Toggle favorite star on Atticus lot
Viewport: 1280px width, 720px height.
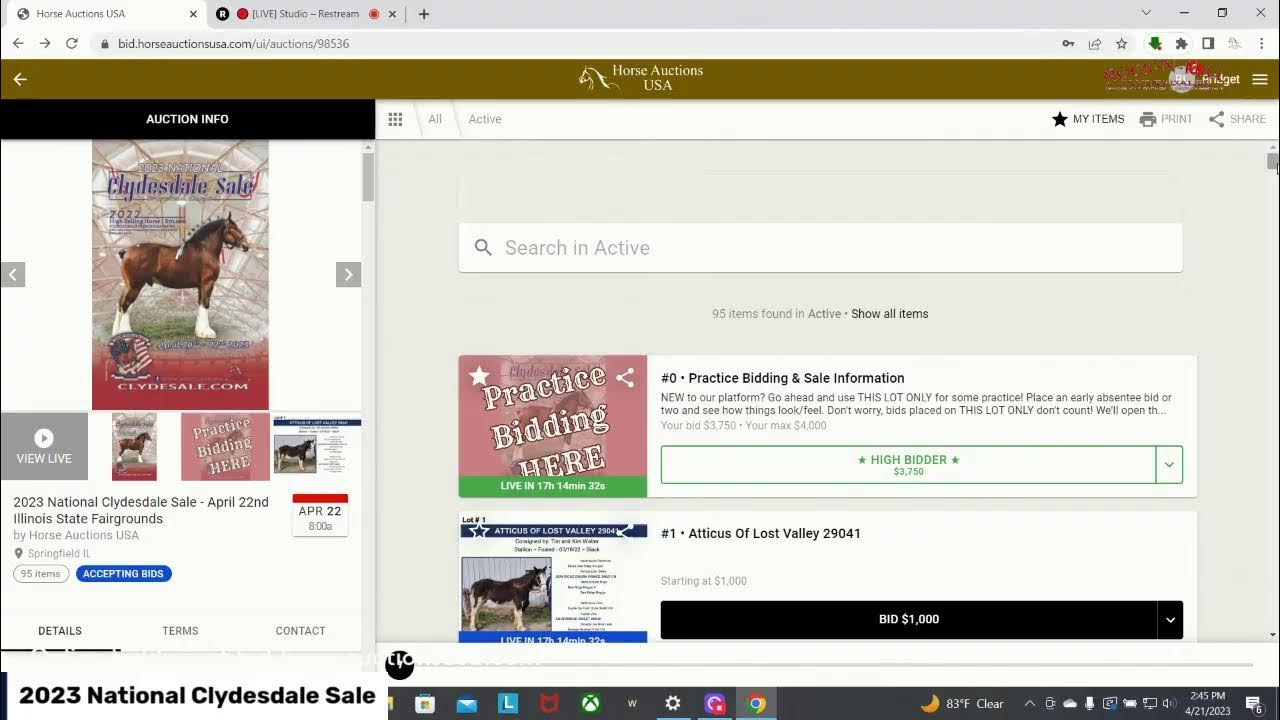(479, 531)
